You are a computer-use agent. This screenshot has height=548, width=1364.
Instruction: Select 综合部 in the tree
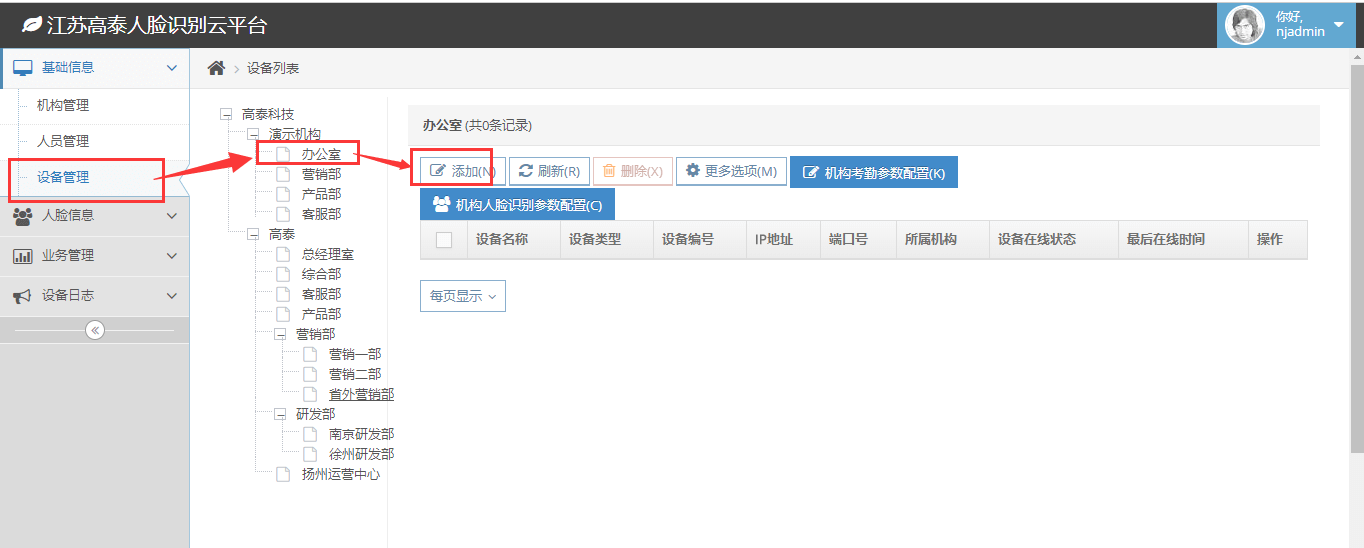[321, 274]
